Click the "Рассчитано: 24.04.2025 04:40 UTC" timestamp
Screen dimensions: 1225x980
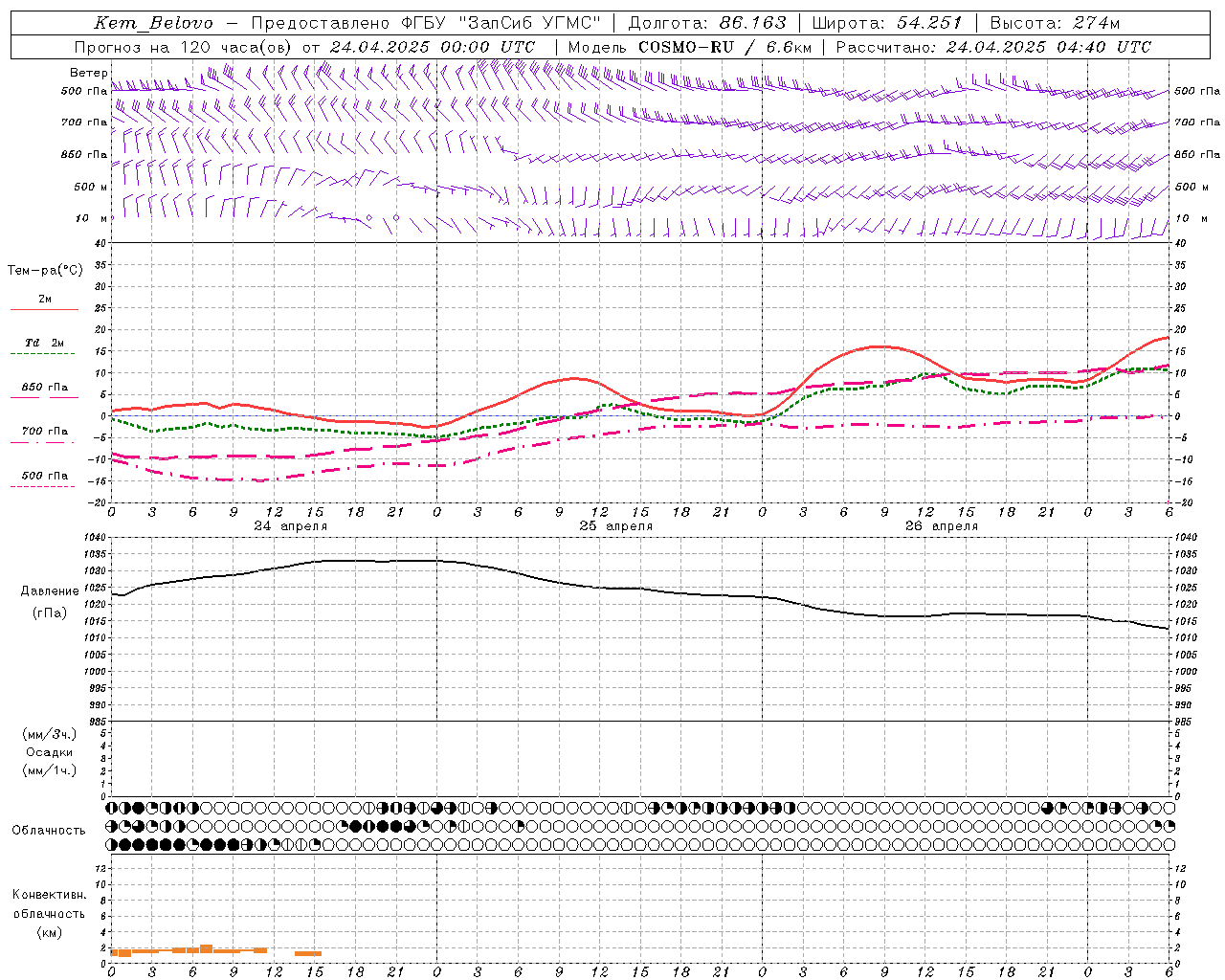pos(993,47)
